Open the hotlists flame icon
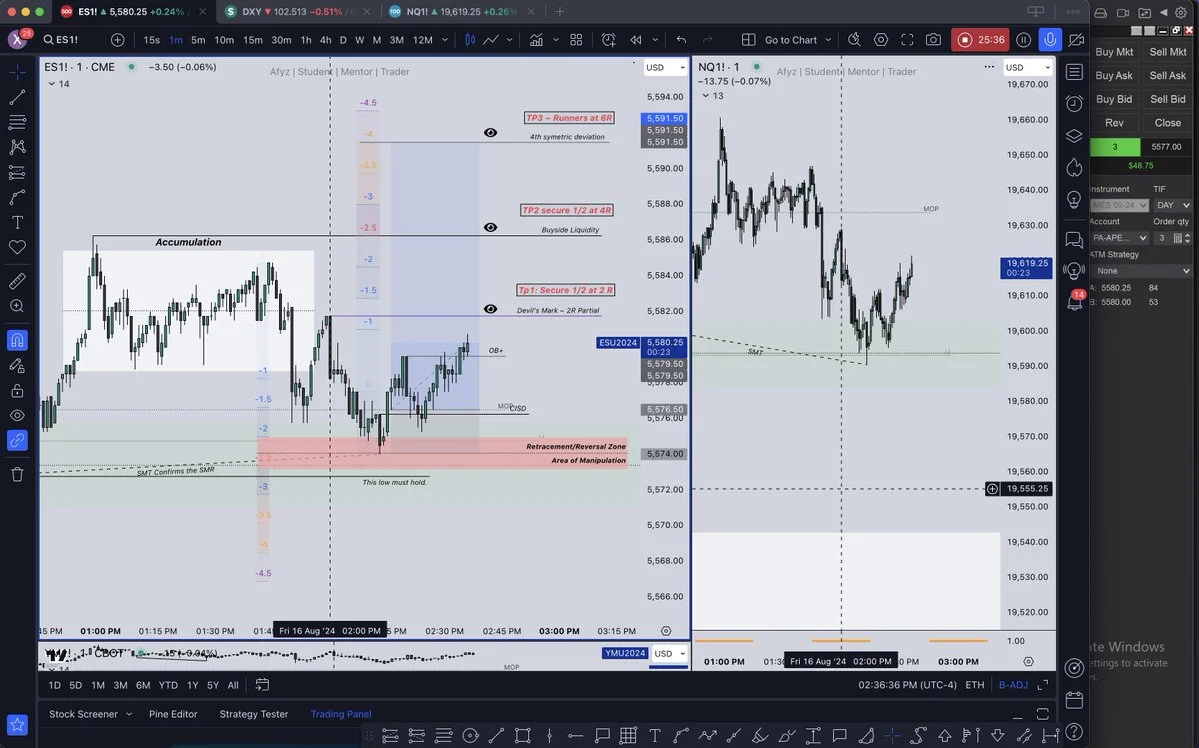Screen dimensions: 1199x748 (1074, 167)
